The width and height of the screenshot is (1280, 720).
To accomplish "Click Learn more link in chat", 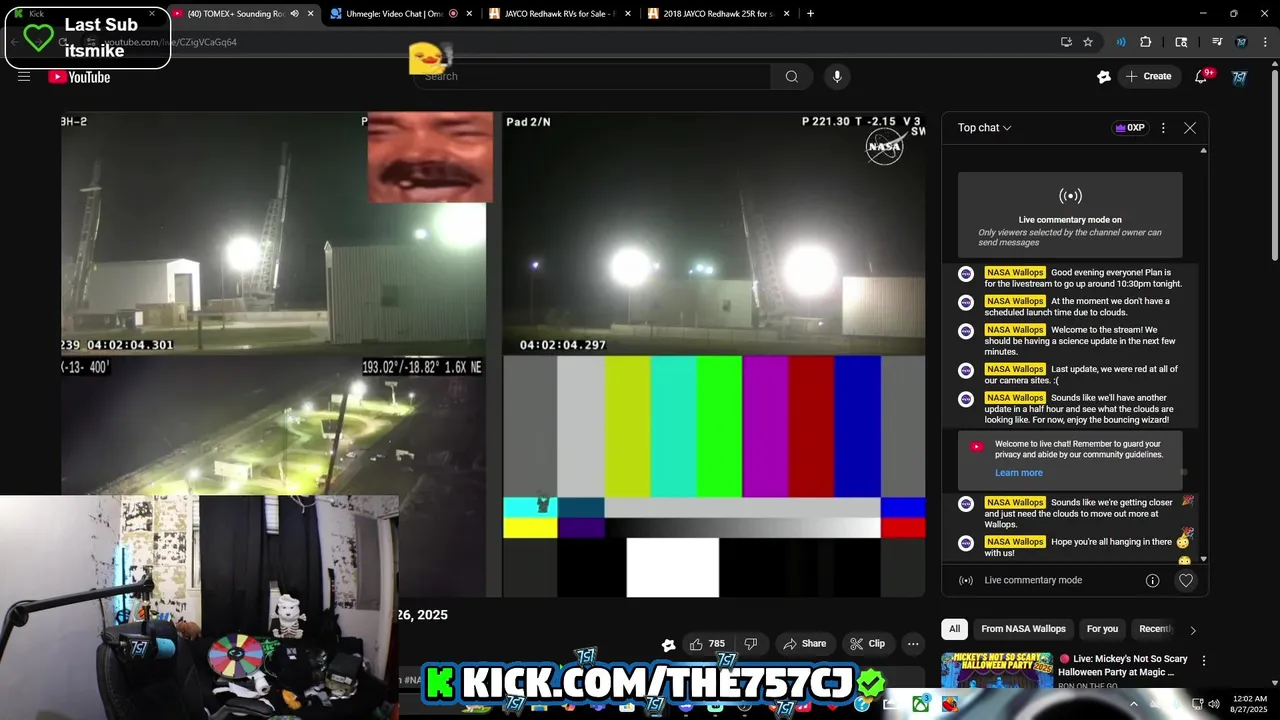I will [1019, 473].
